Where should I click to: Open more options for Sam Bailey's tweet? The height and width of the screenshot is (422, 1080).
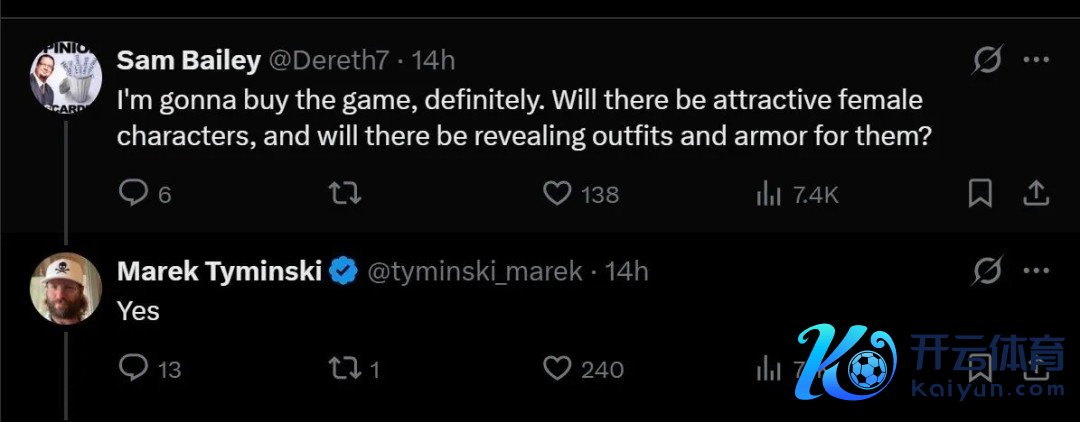pos(1036,61)
